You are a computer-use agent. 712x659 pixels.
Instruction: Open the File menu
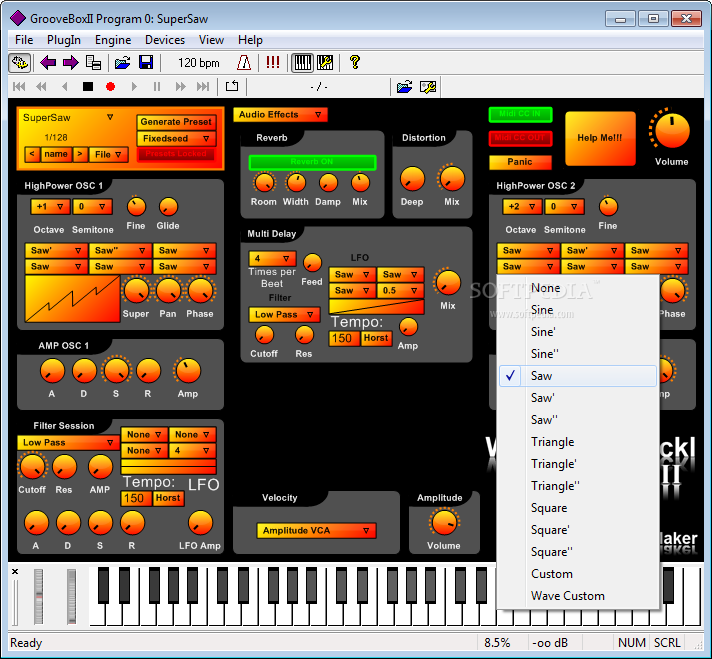[24, 40]
